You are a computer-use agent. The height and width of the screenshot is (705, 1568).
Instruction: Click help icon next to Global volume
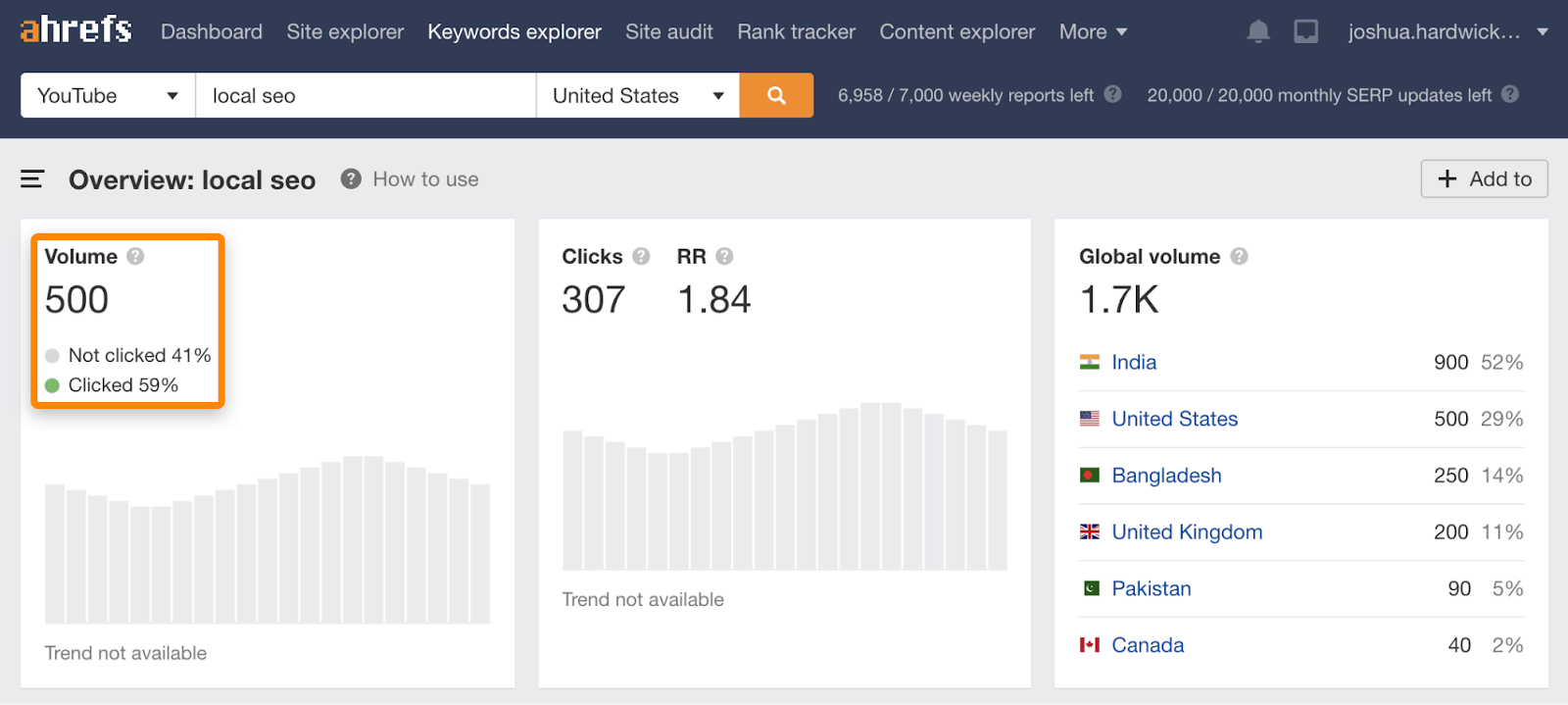coord(1239,256)
